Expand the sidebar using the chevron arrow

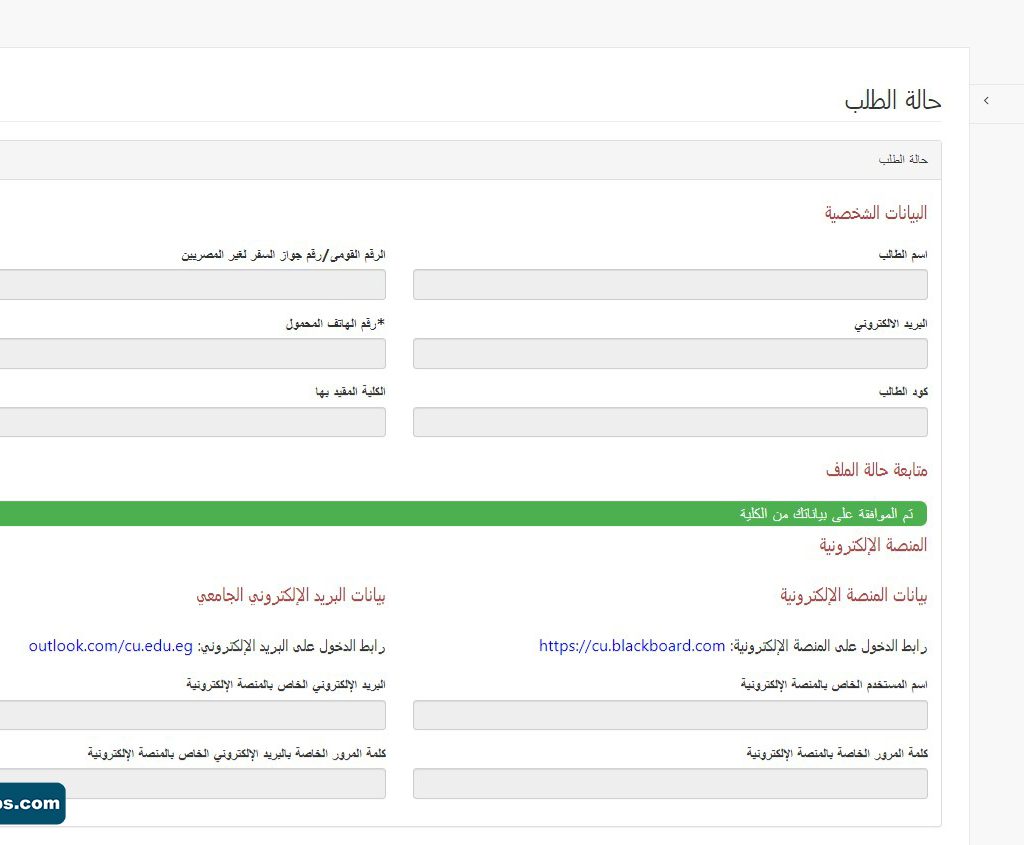pyautogui.click(x=986, y=101)
